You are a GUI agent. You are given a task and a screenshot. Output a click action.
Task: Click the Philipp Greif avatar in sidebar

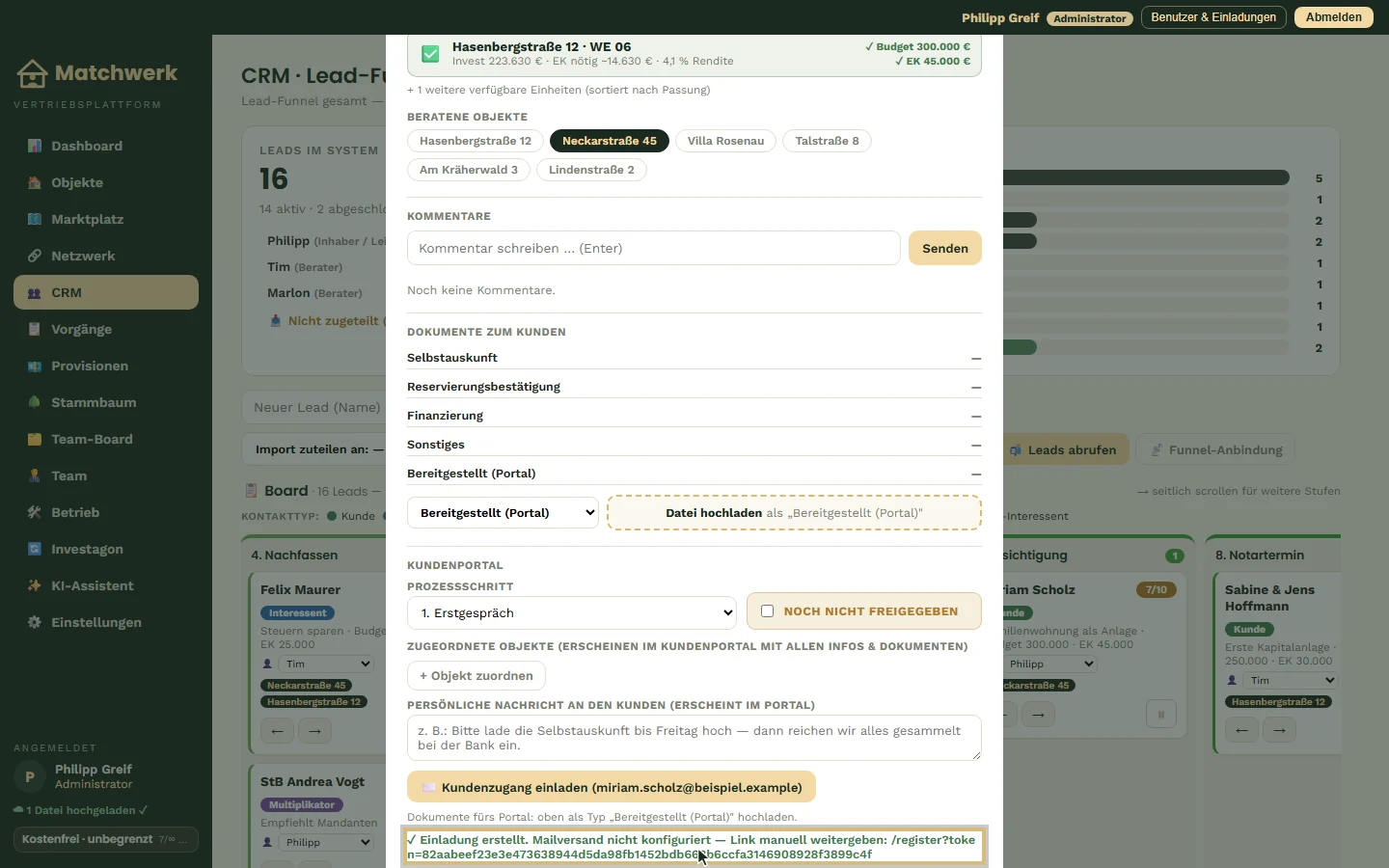point(29,776)
